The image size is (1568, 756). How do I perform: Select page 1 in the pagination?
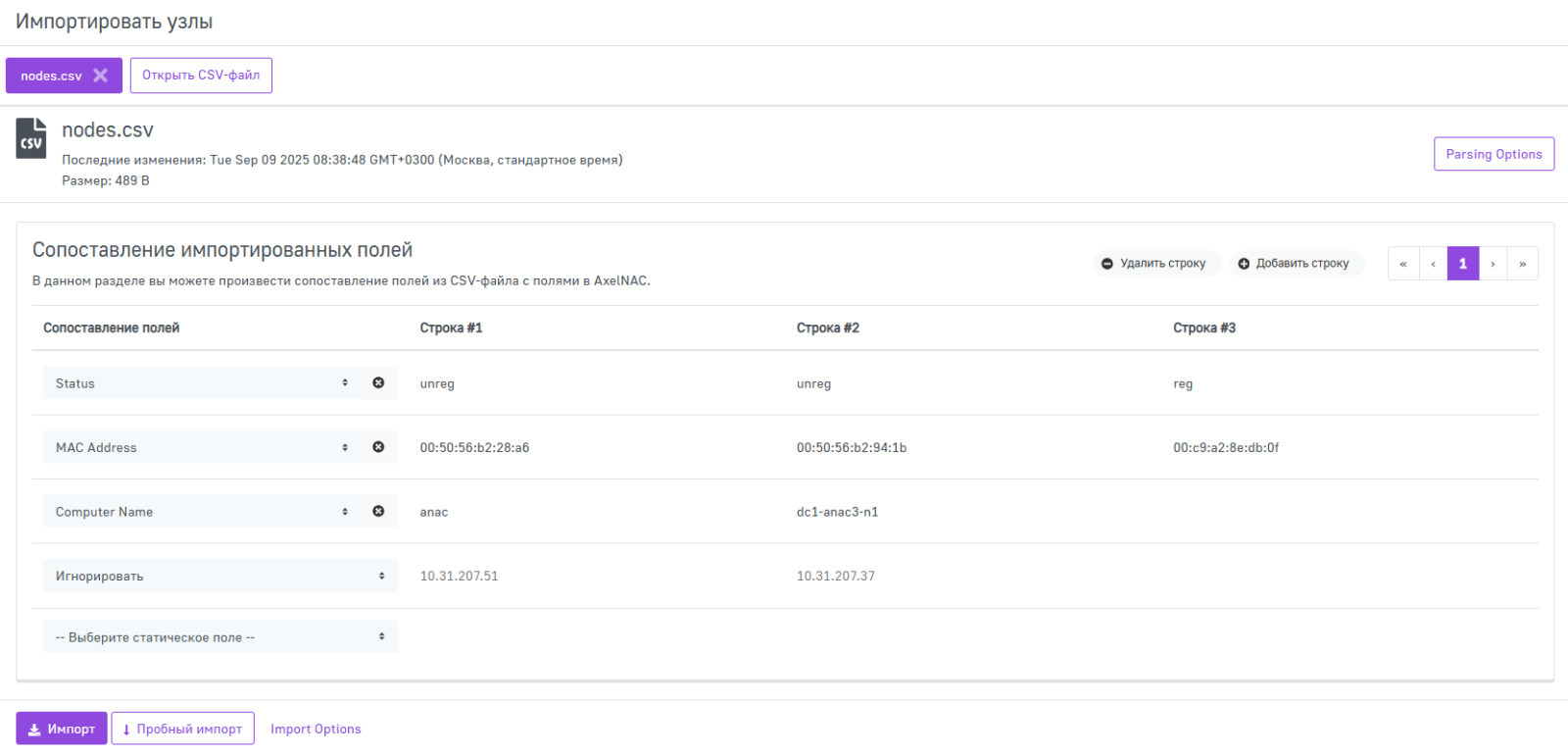pos(1462,264)
